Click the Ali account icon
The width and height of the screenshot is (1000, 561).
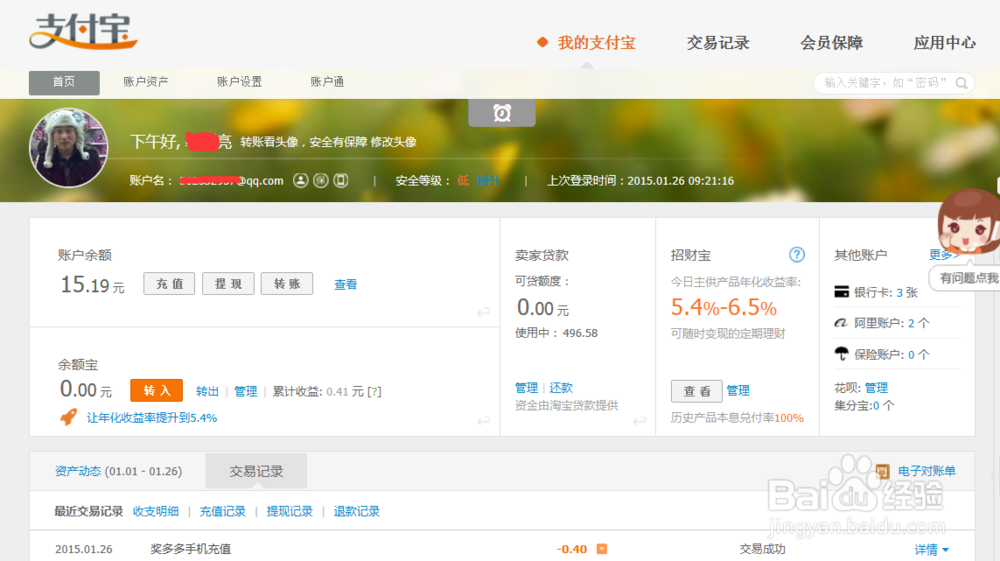(x=842, y=323)
